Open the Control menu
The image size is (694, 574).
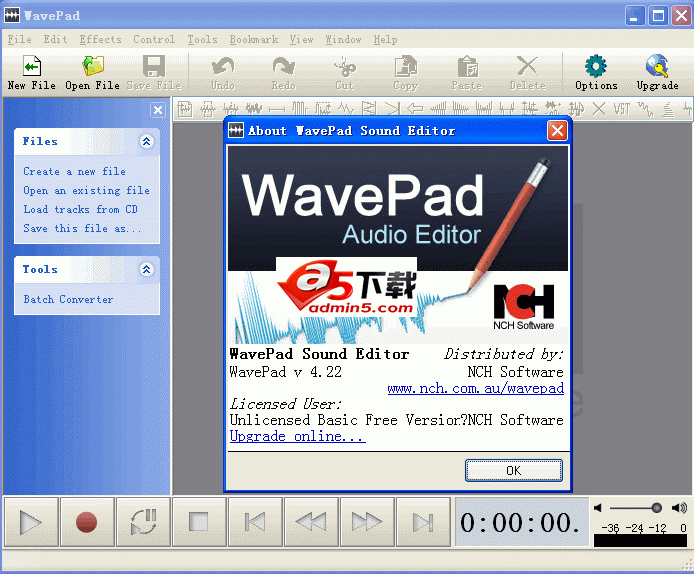click(x=154, y=39)
